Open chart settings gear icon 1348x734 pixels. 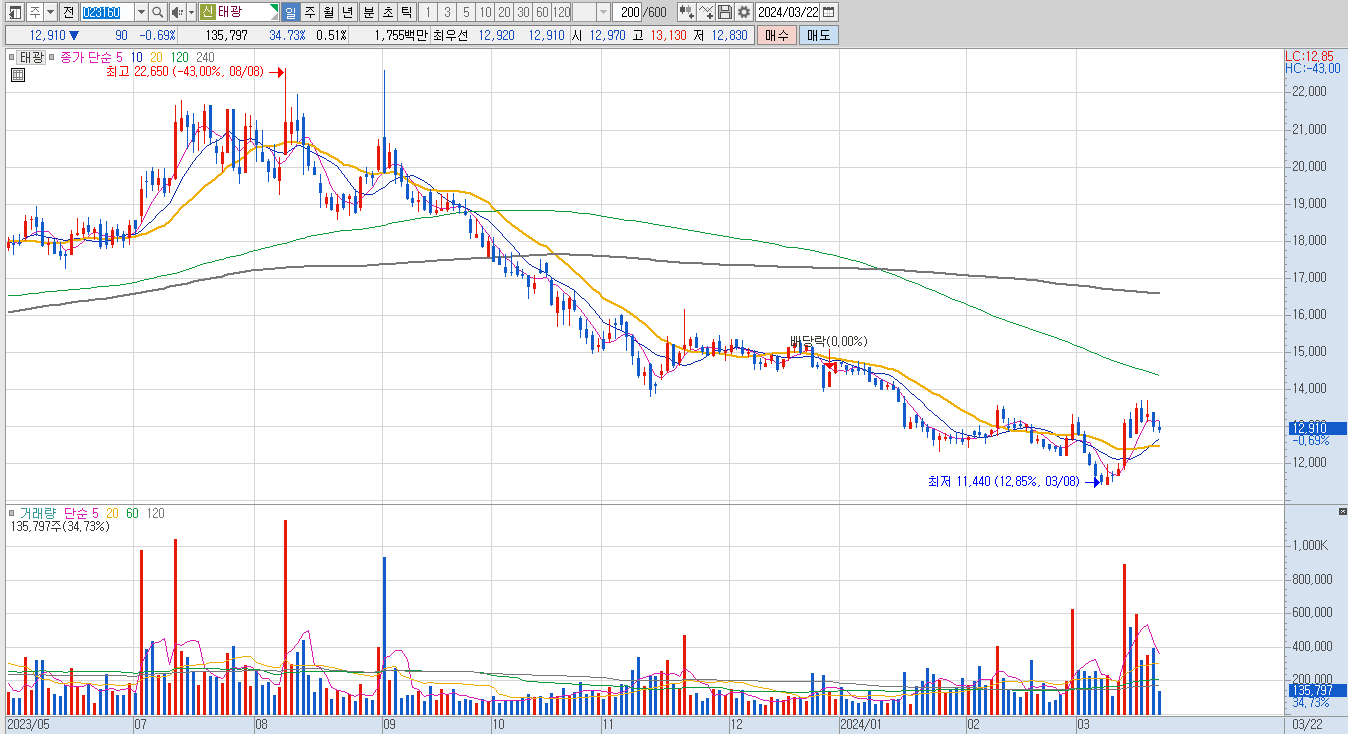744,12
